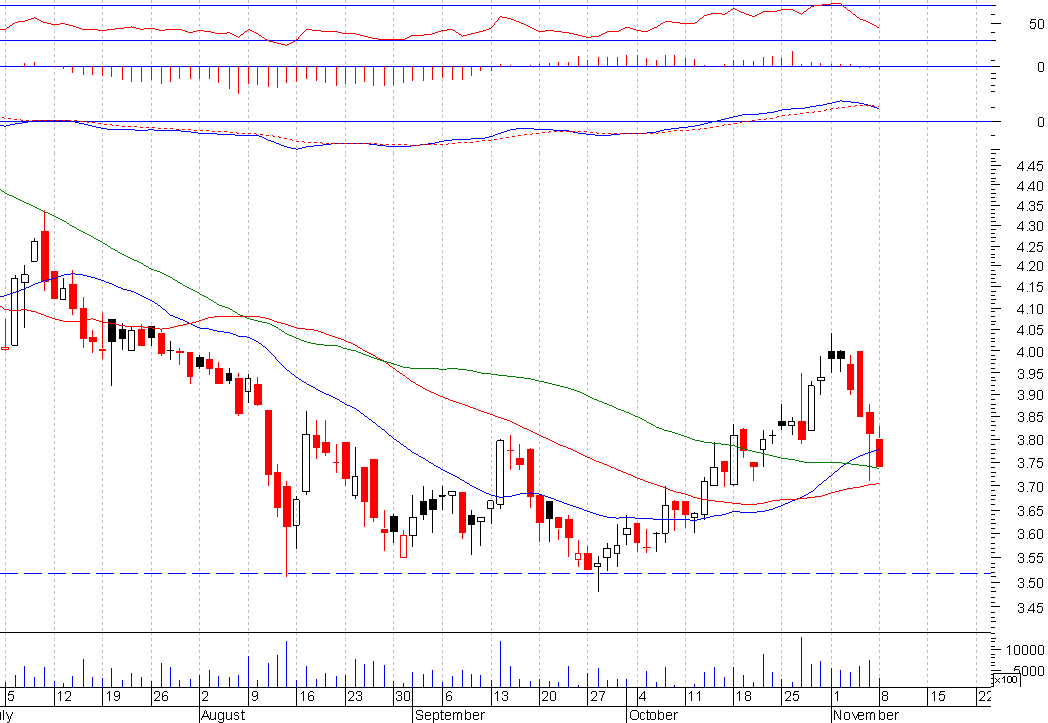The height and width of the screenshot is (723, 1048).
Task: Click the 4.00 price axis label
Action: pyautogui.click(x=1029, y=352)
